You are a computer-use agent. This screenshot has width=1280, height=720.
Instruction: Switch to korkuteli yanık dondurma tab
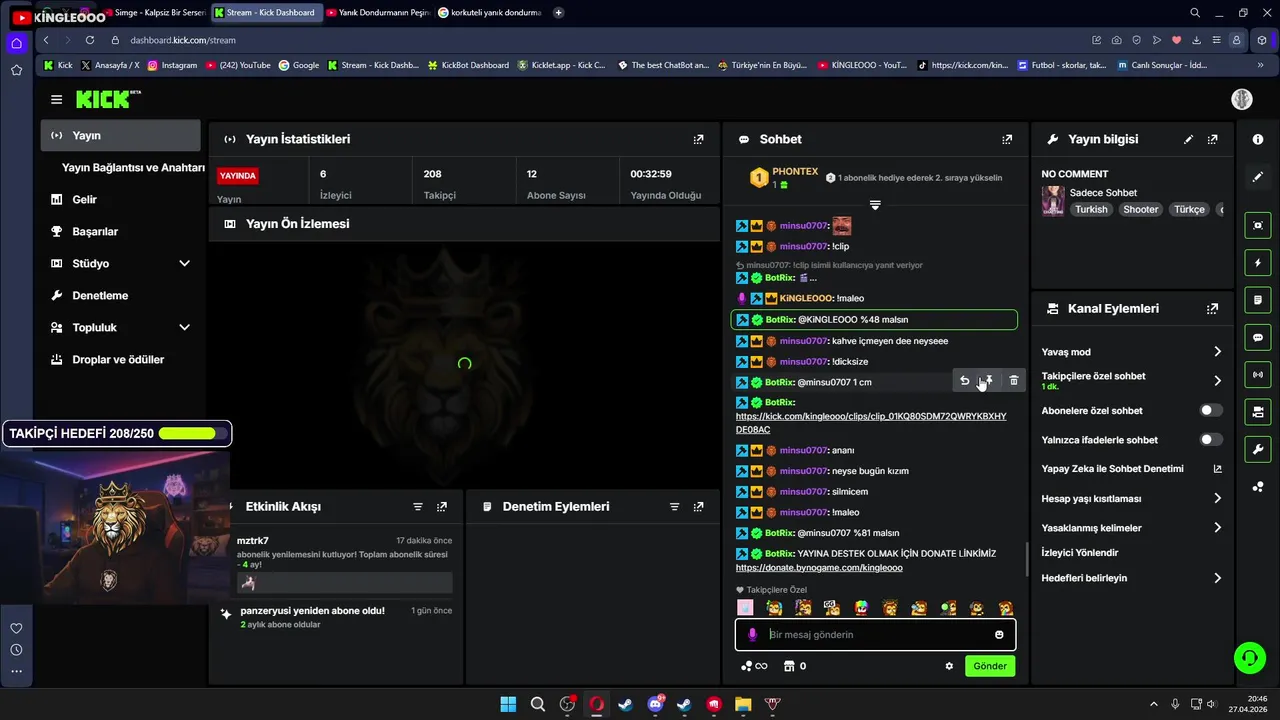coord(489,13)
